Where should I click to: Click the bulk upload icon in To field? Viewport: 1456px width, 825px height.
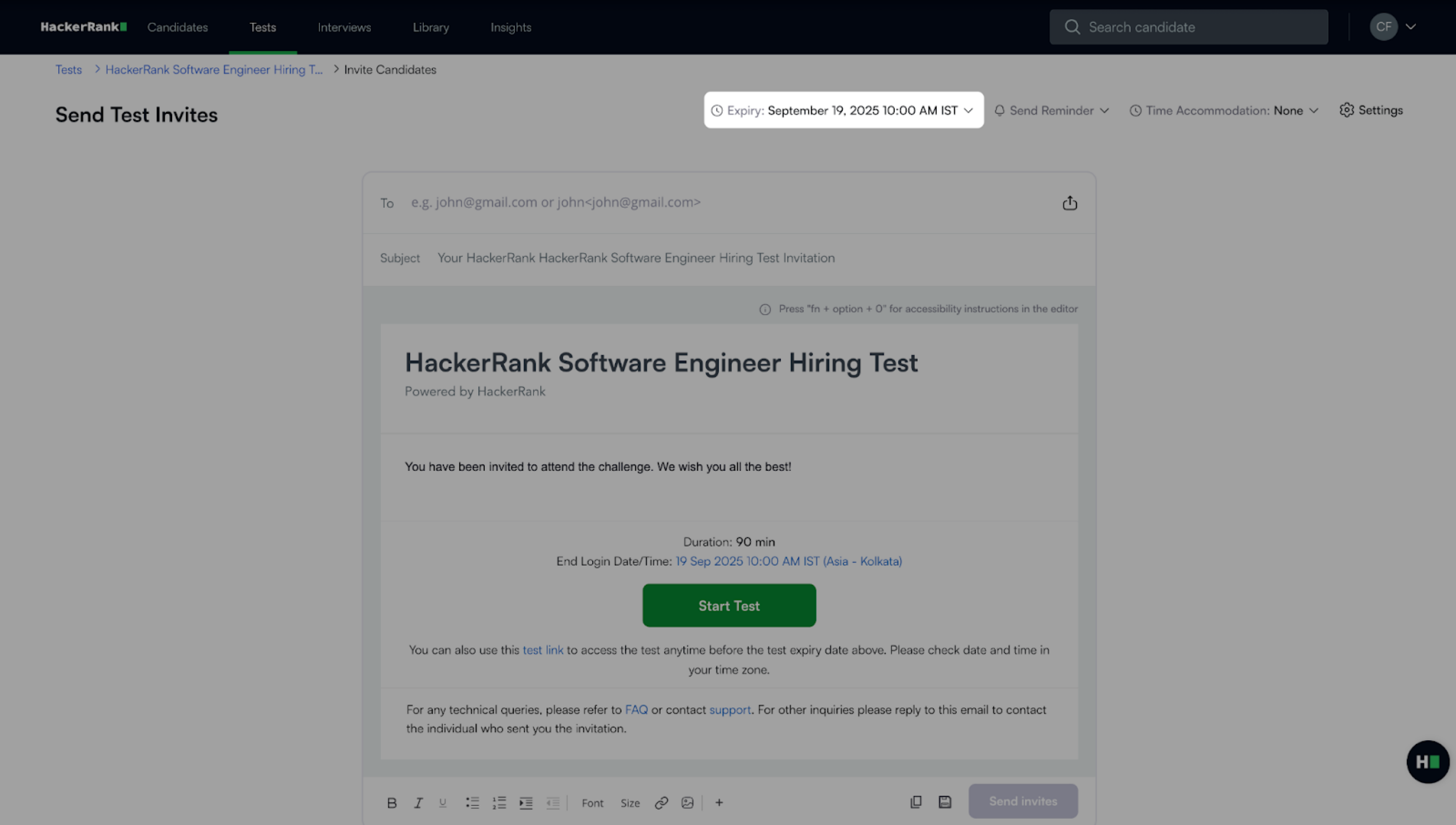point(1069,203)
